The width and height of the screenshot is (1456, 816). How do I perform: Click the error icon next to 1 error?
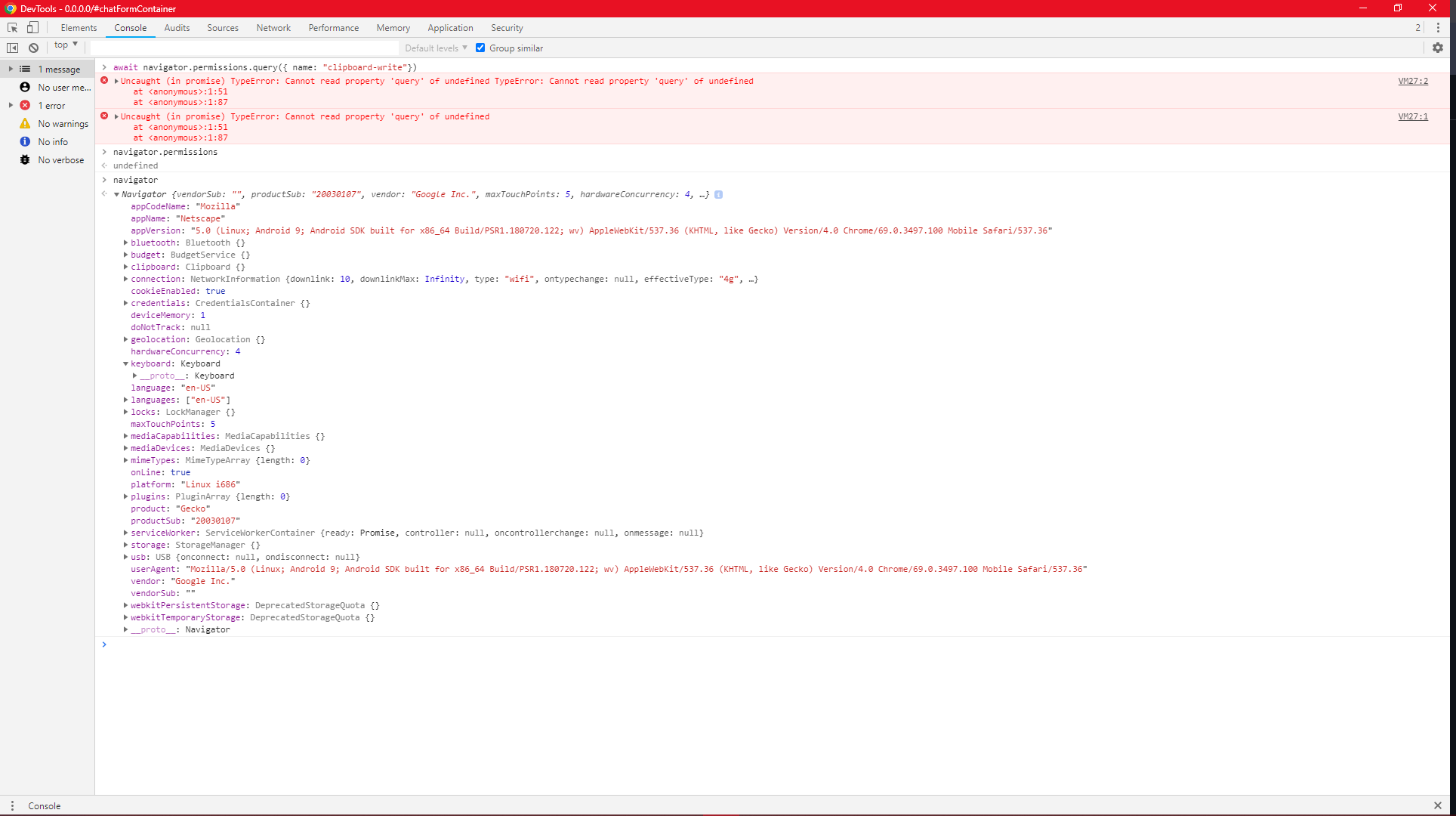(25, 105)
